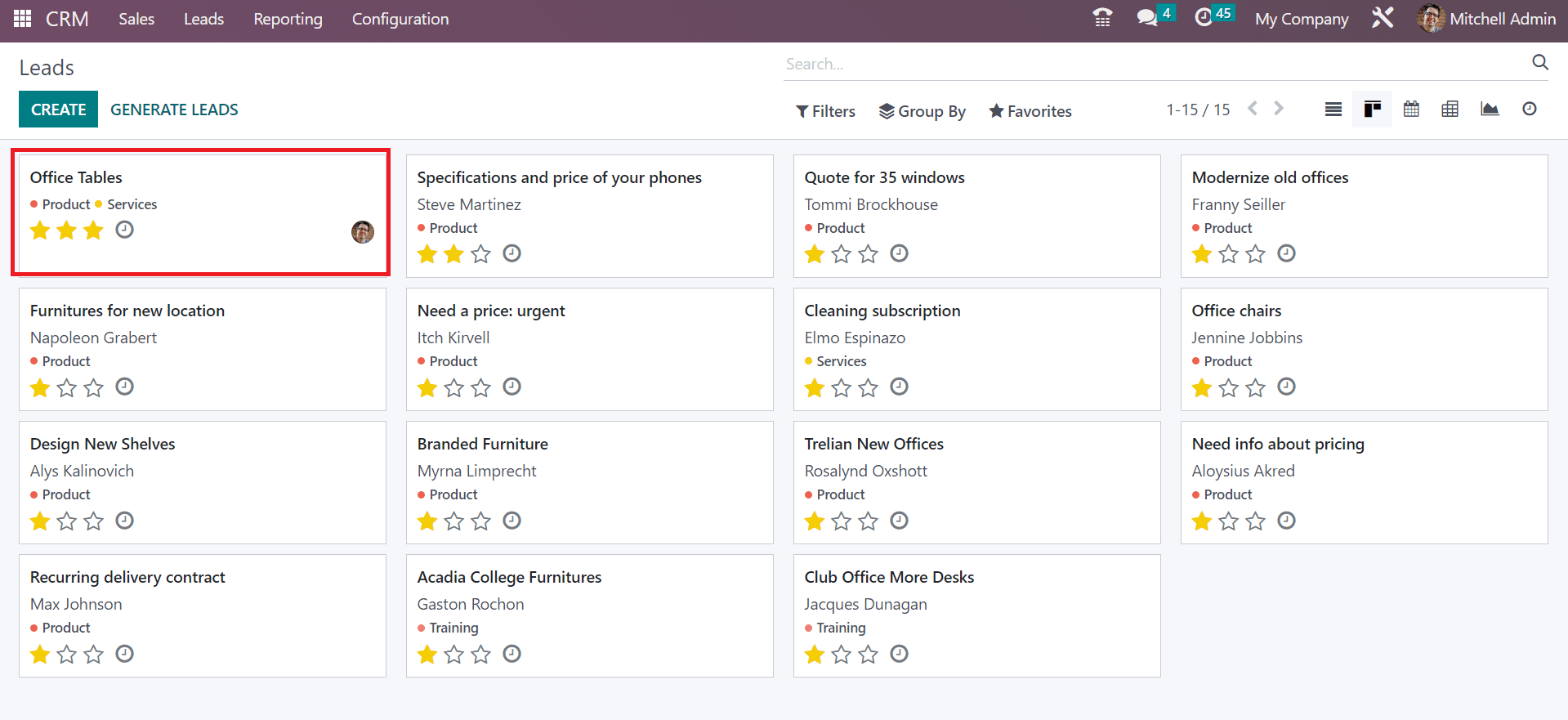Click salesperson avatar on Office Tables card
This screenshot has width=1568, height=720.
[363, 232]
